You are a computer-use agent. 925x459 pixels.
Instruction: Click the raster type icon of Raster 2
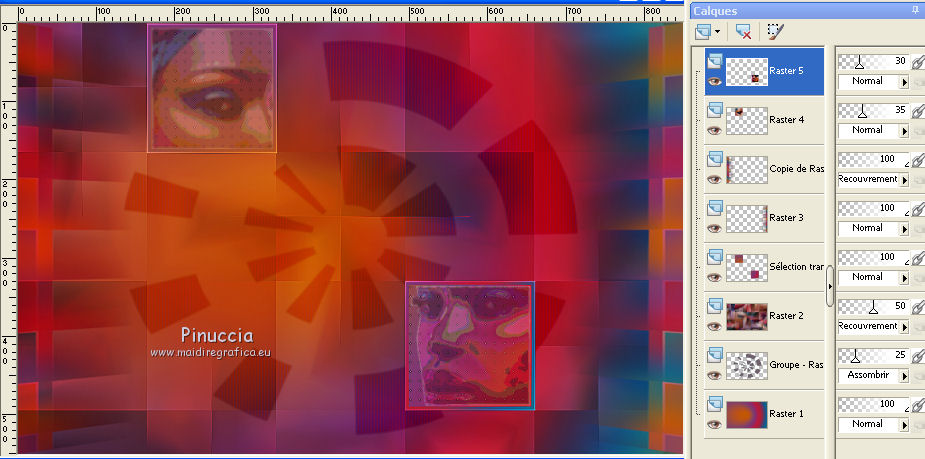[715, 305]
